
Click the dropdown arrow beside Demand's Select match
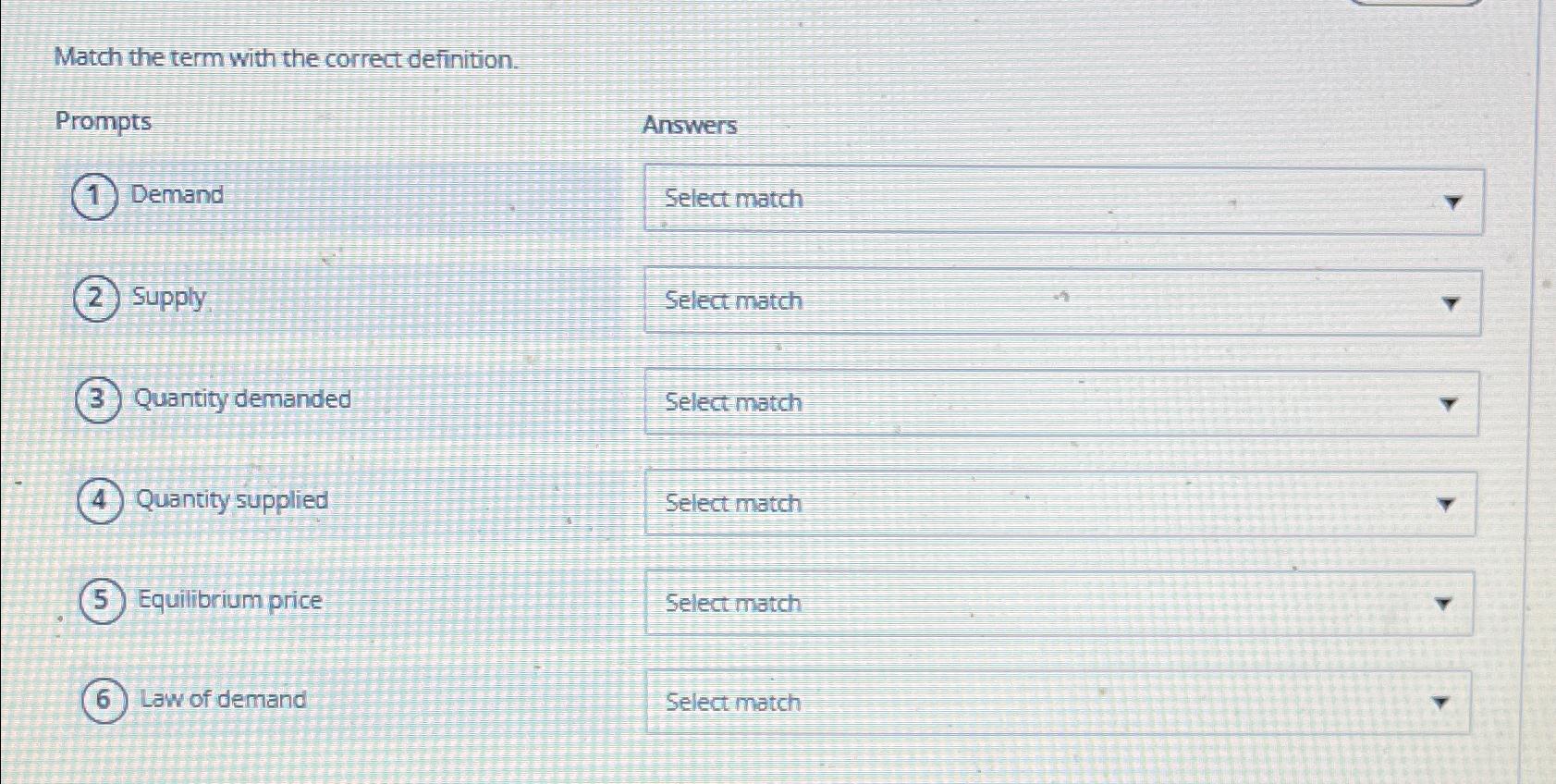(x=1454, y=201)
